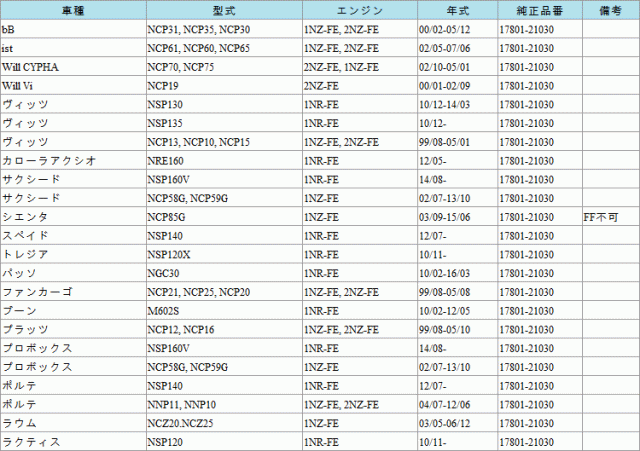Click the スペイド vehicle cell
The width and height of the screenshot is (640, 451).
click(25, 236)
